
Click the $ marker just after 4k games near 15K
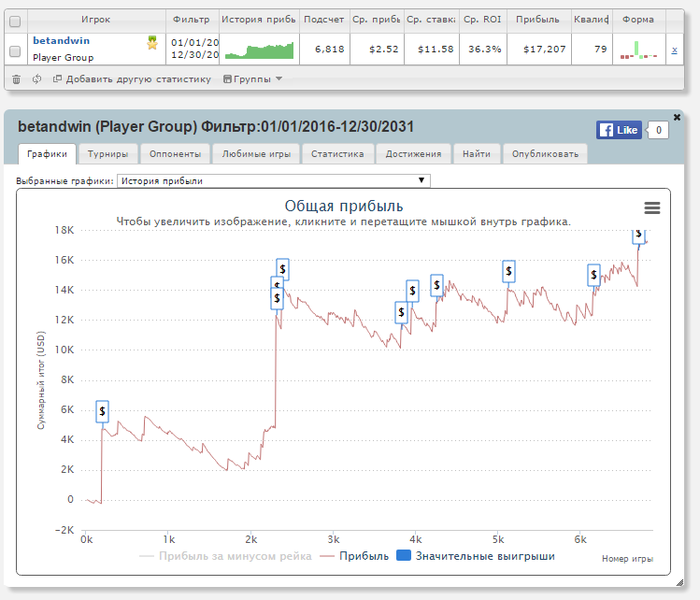point(437,285)
